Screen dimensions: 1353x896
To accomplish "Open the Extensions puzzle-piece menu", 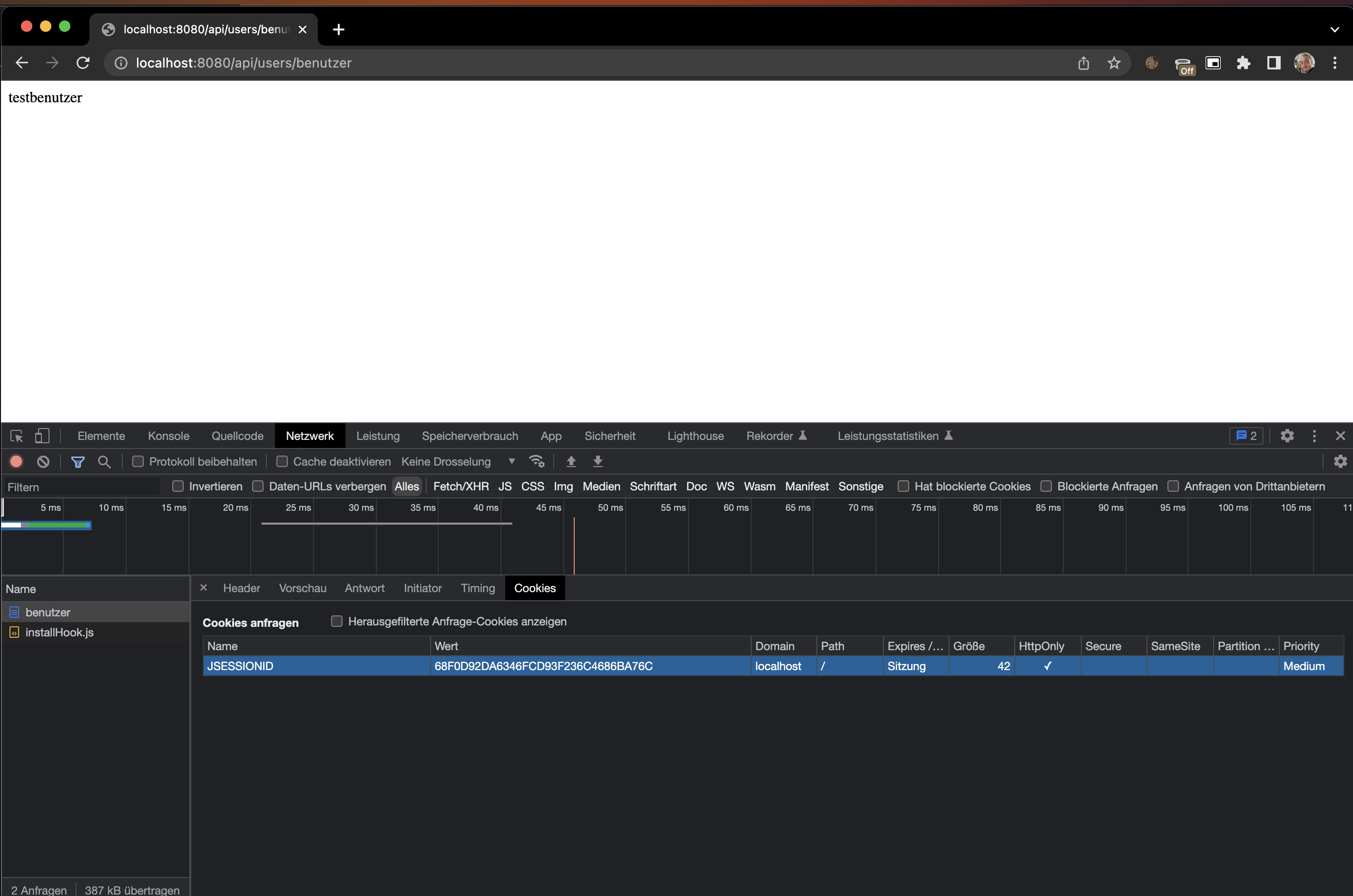I will 1243,63.
